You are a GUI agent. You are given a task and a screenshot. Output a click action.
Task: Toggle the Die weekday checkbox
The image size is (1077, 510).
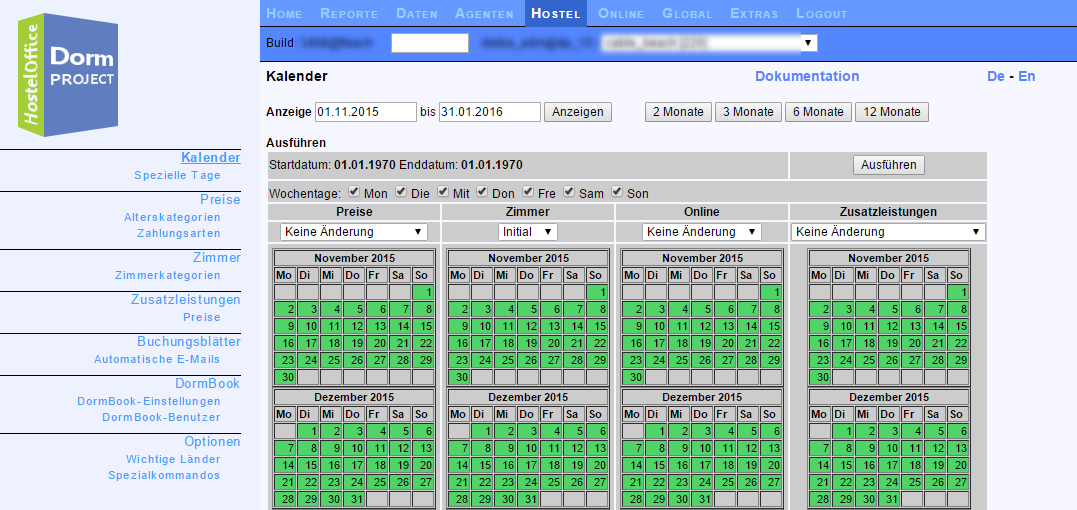401,191
